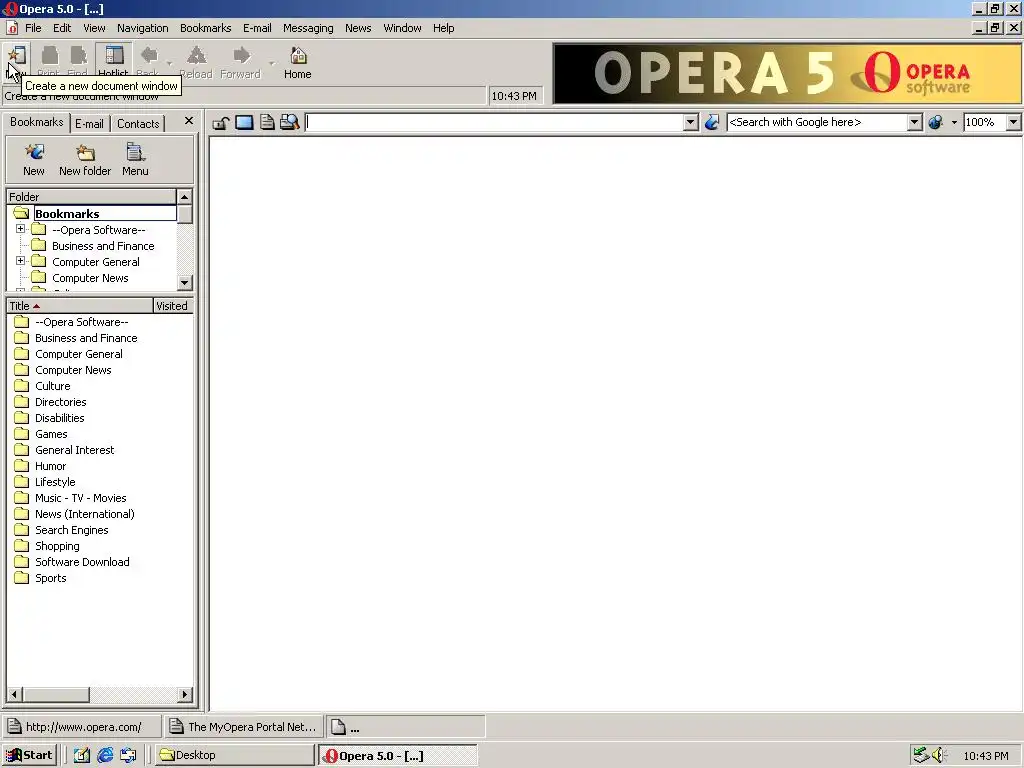The image size is (1024, 768).
Task: Add a New bookmark in hotlist
Action: pos(34,160)
